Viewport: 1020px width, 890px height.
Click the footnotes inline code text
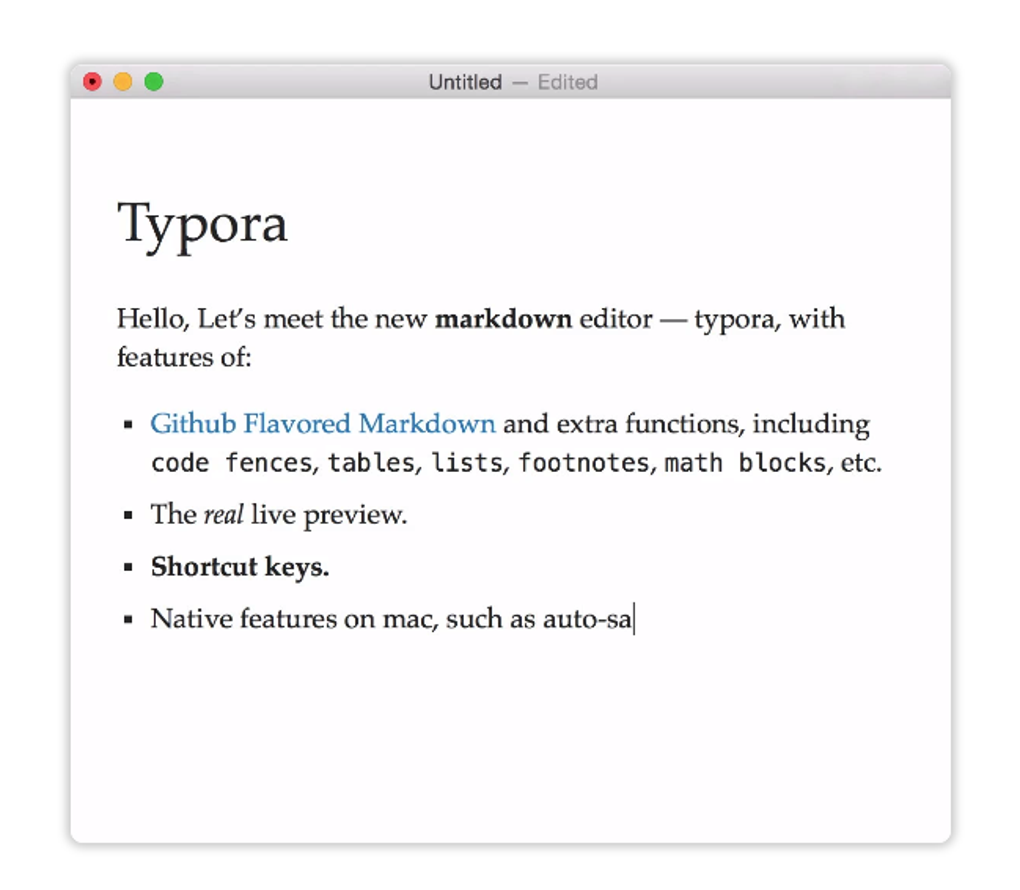pos(584,463)
